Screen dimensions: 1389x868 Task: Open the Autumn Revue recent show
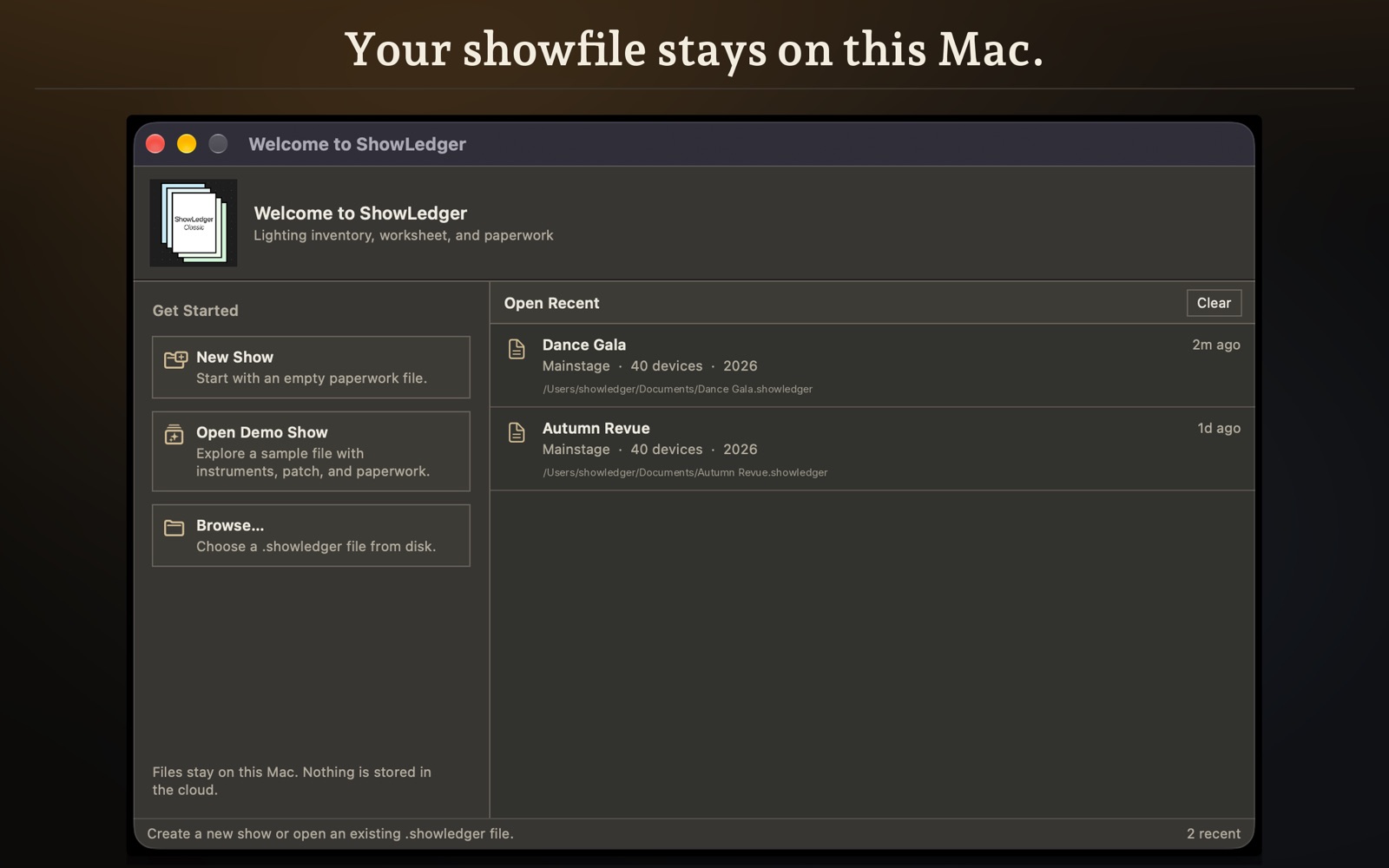[x=872, y=449]
